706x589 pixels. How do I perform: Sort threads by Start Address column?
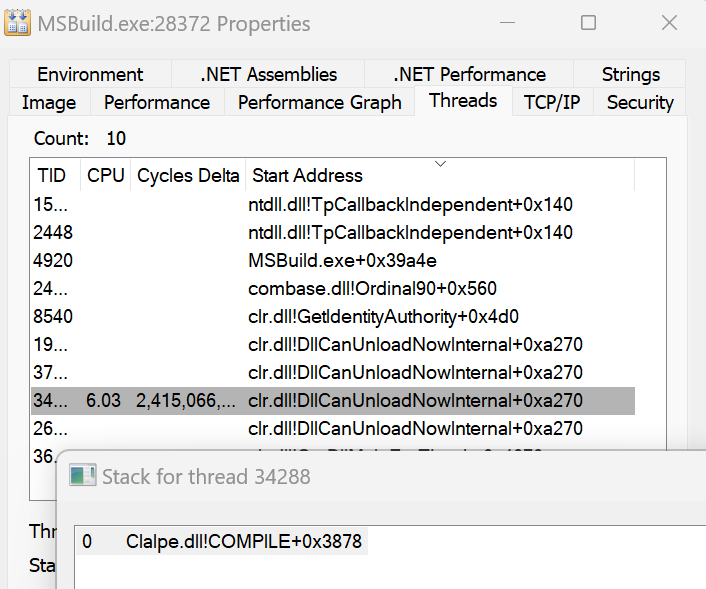click(x=440, y=175)
